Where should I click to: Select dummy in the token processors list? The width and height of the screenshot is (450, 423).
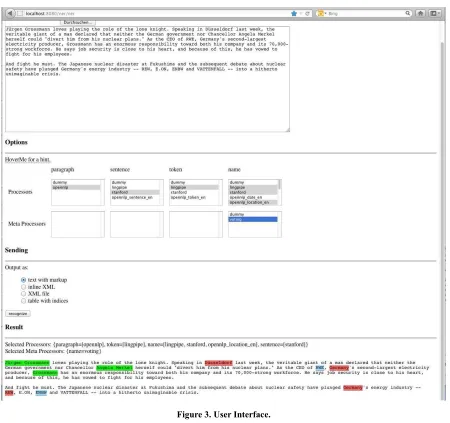[x=194, y=182]
